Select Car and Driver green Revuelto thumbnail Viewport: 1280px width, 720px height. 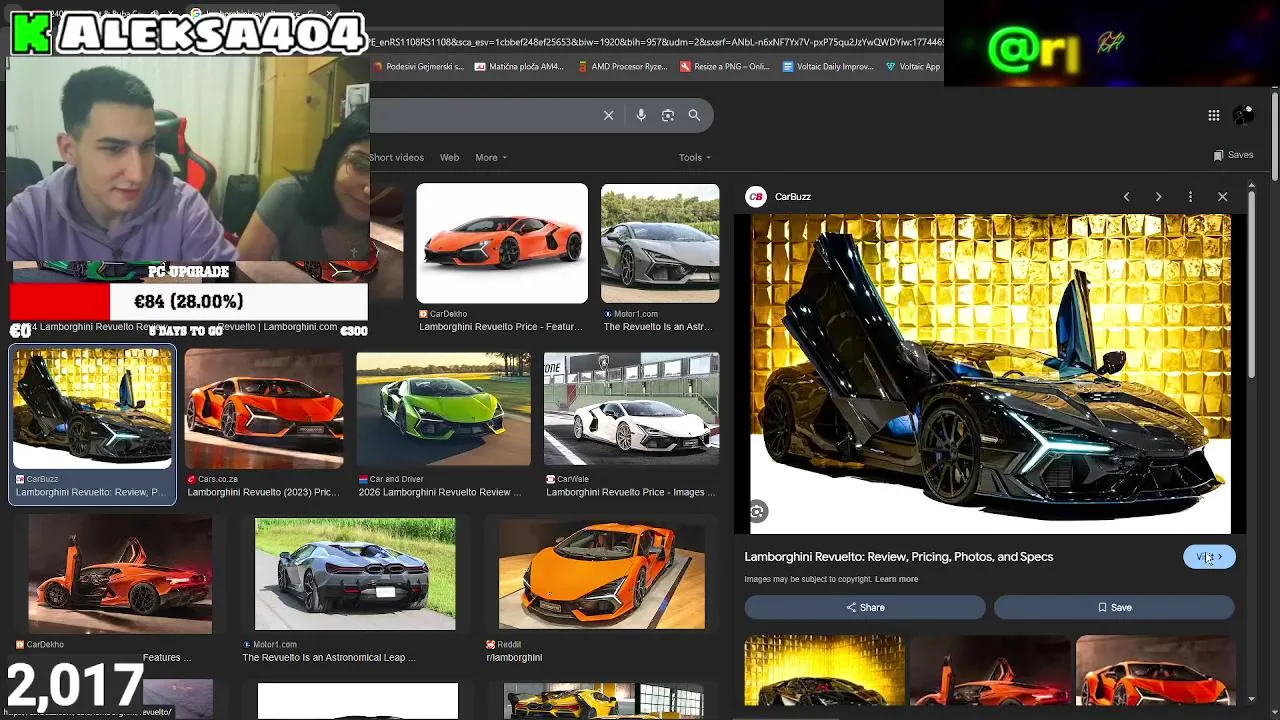(x=444, y=410)
